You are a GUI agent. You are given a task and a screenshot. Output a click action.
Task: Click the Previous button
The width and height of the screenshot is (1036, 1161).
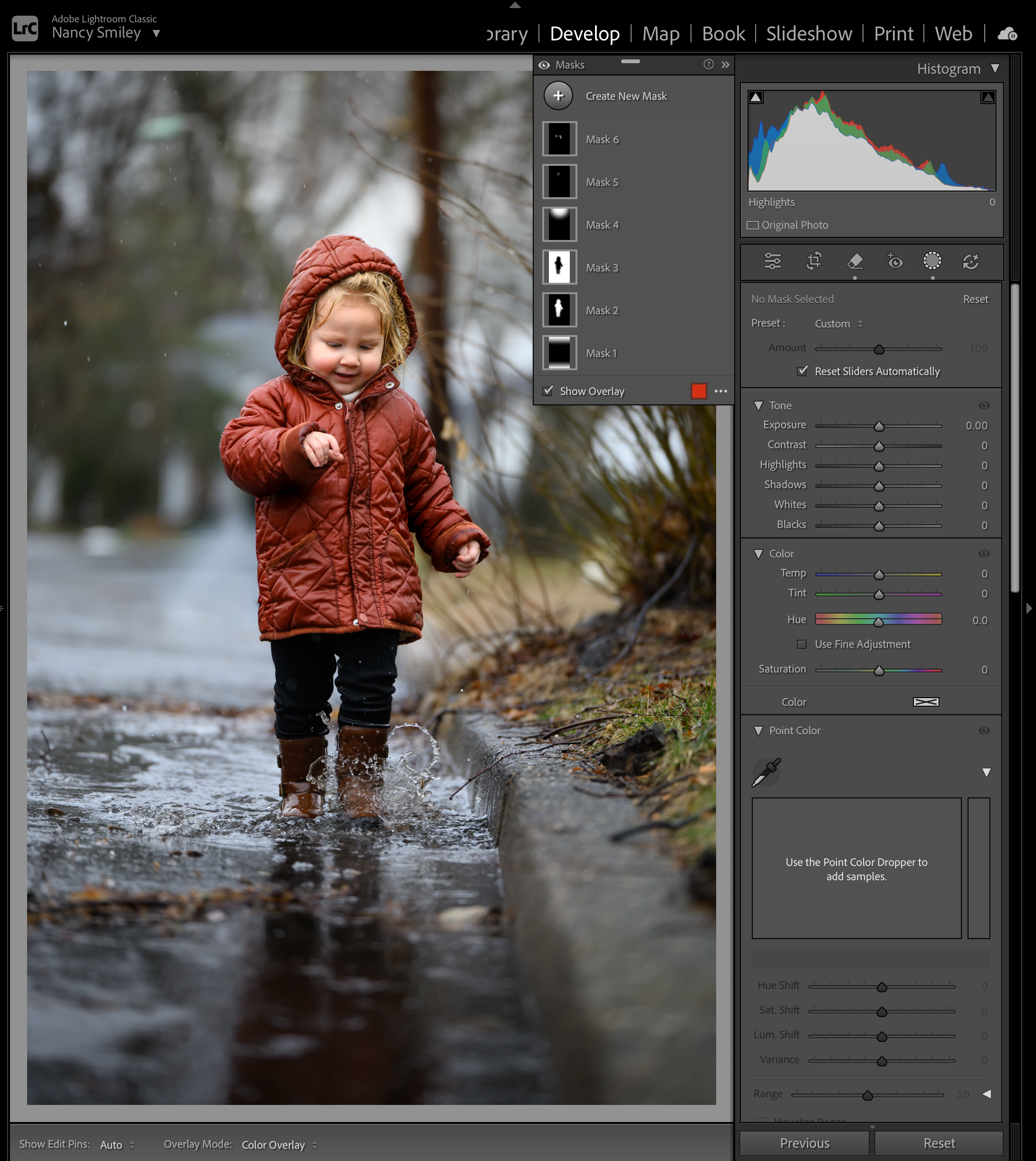pyautogui.click(x=804, y=1143)
